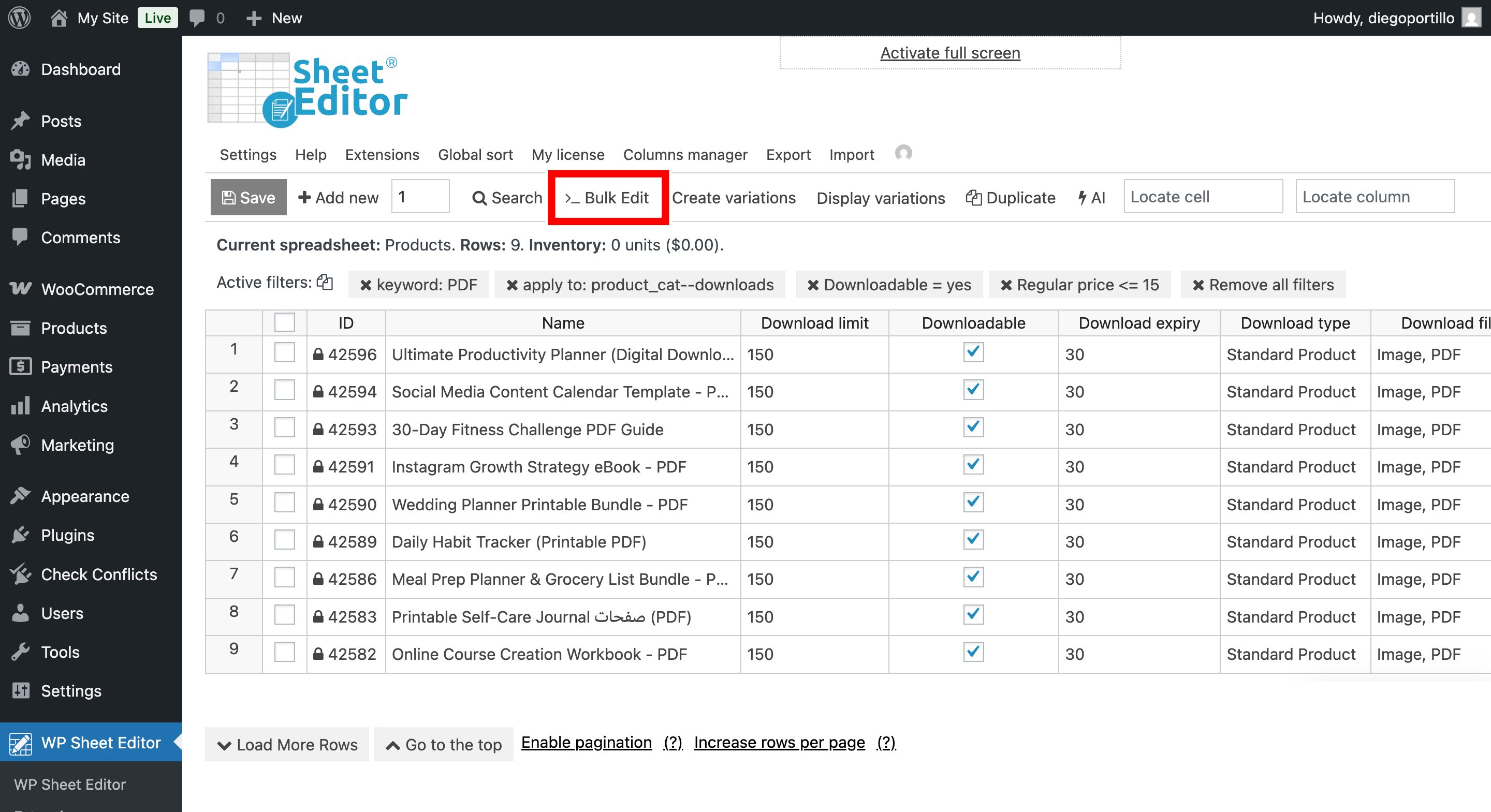
Task: Click the support avatar icon after Import
Action: click(x=903, y=153)
